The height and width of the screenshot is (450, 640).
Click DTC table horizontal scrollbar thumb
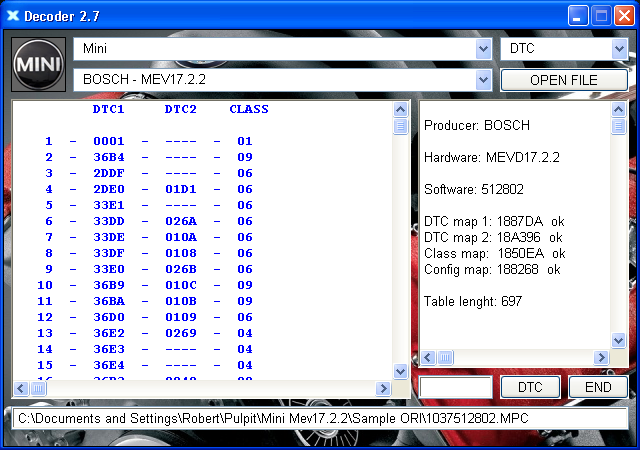pos(38,388)
